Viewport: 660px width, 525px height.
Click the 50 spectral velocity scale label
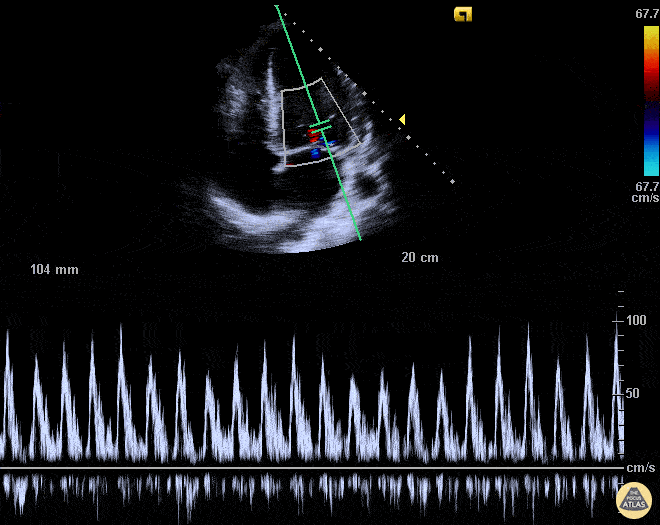coord(633,393)
